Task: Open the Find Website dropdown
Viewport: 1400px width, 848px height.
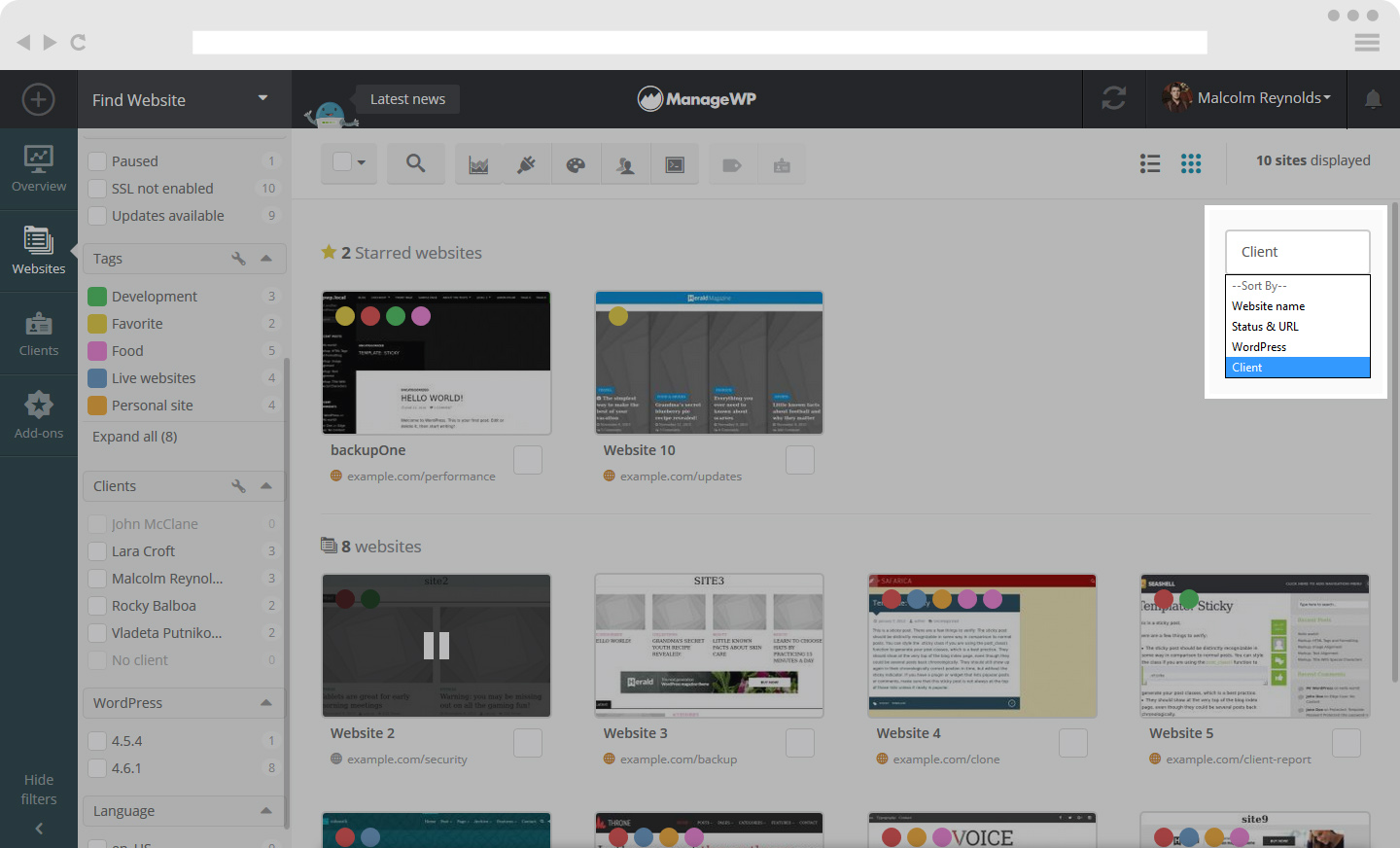Action: pos(184,99)
